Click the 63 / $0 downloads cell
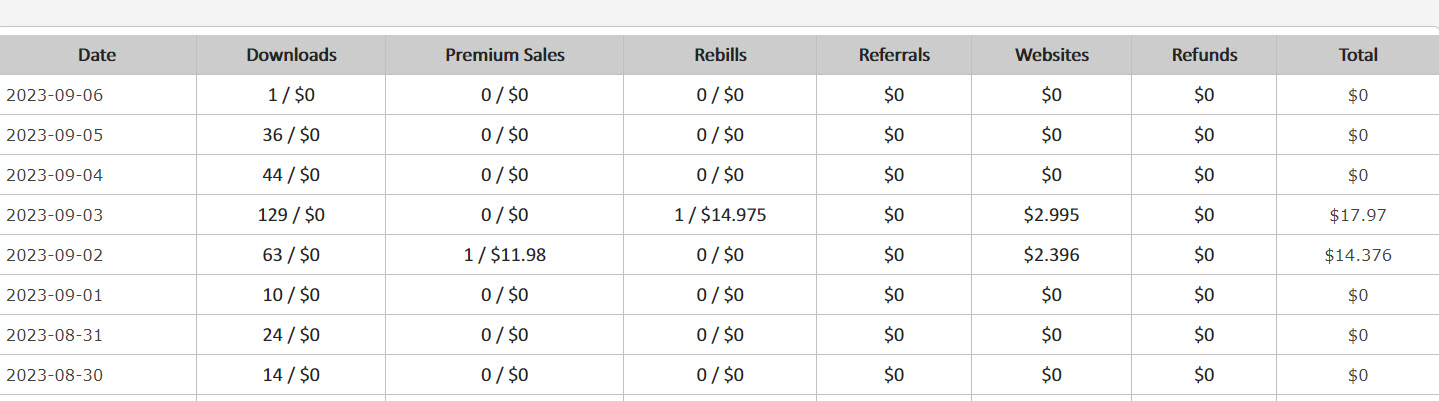The width and height of the screenshot is (1439, 401). (291, 255)
